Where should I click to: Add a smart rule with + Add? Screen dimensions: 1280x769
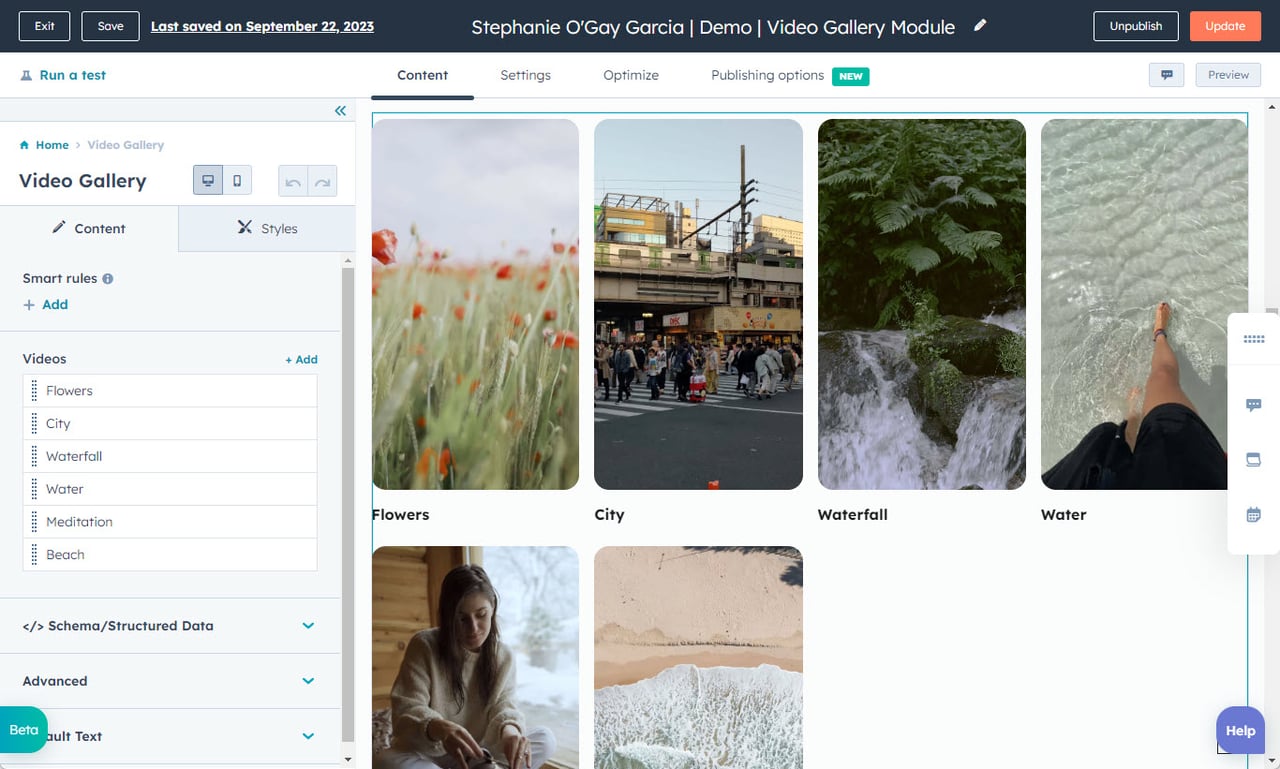[x=46, y=305]
